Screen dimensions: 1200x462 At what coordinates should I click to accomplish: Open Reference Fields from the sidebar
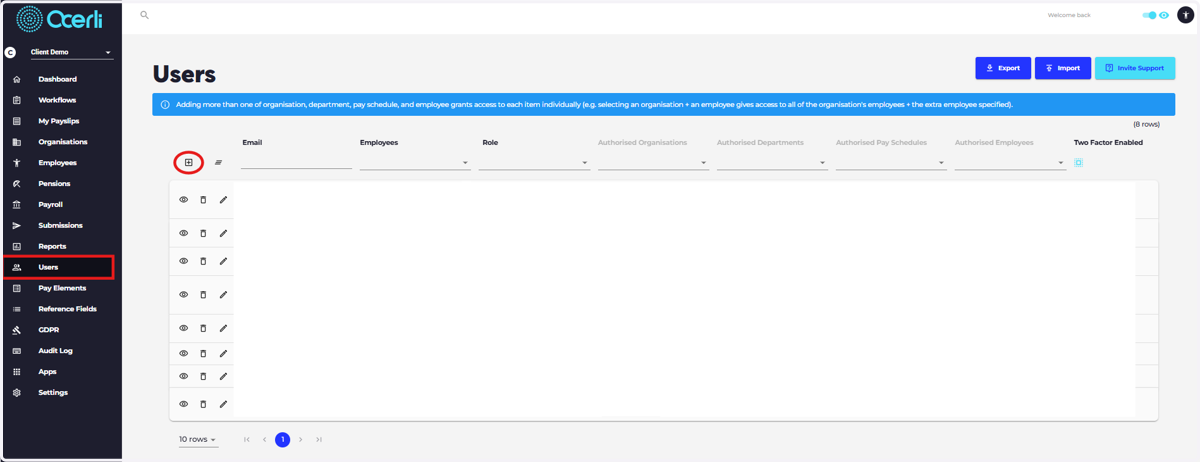click(x=67, y=309)
